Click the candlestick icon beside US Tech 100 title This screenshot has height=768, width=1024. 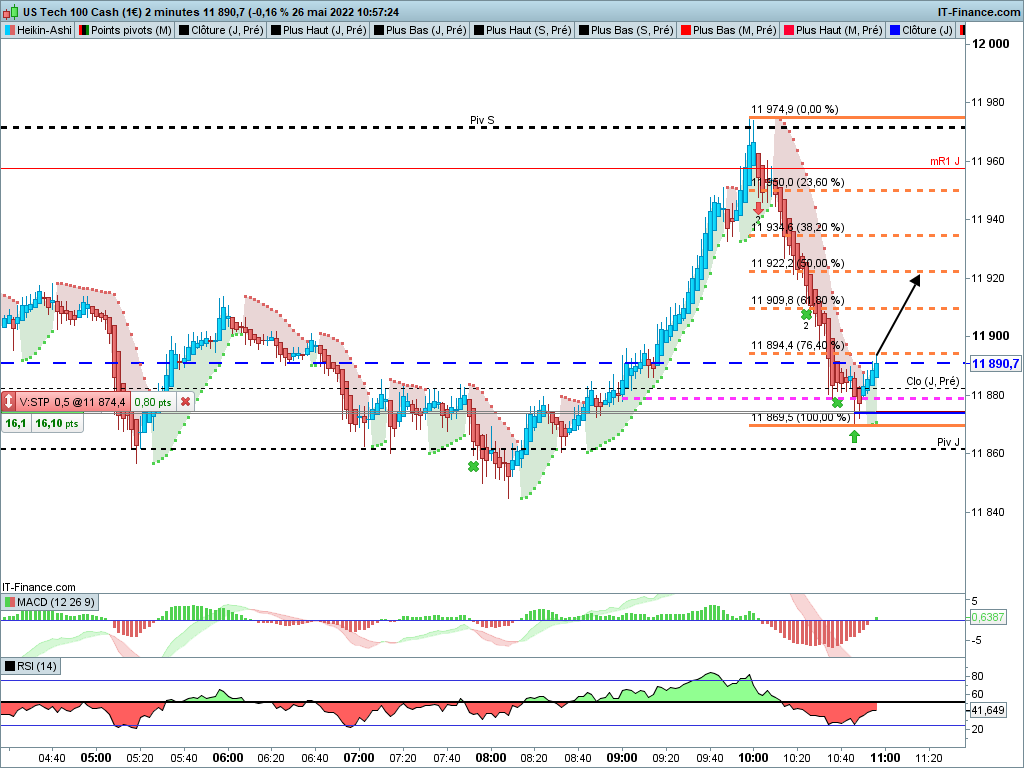(x=11, y=12)
